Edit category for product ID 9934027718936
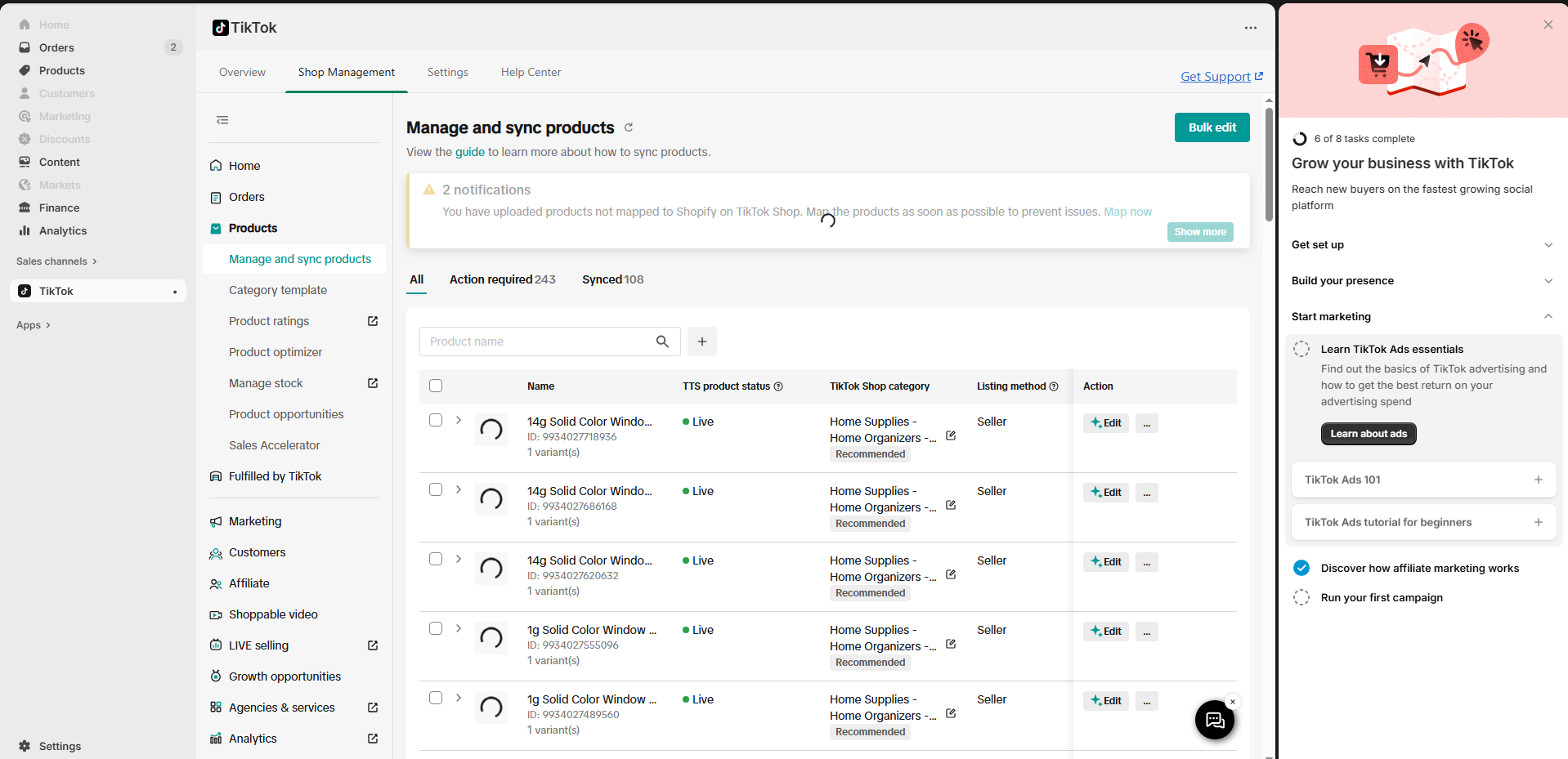Viewport: 1568px width, 759px height. pyautogui.click(x=951, y=435)
